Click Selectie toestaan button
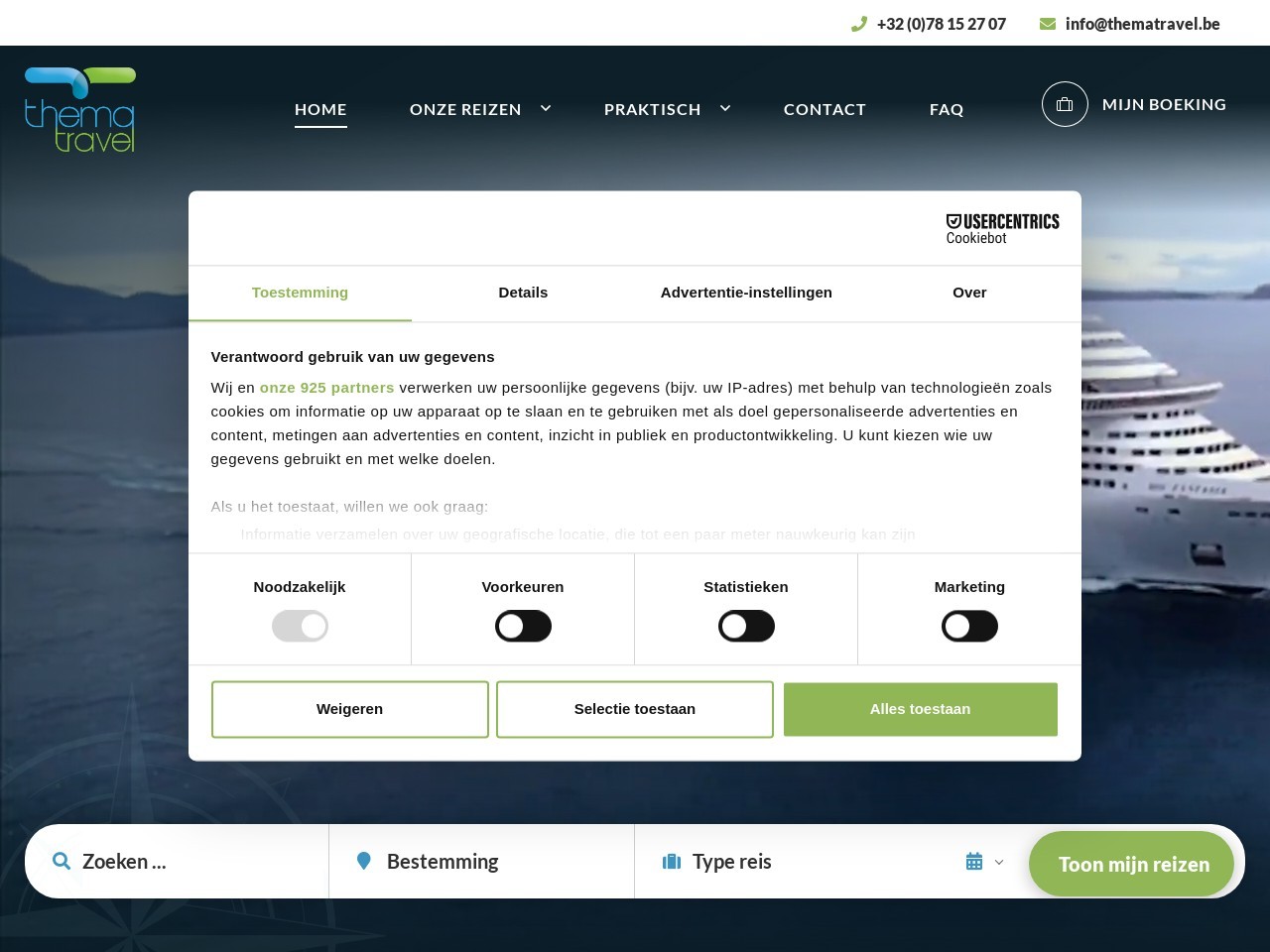The width and height of the screenshot is (1270, 952). pos(635,709)
